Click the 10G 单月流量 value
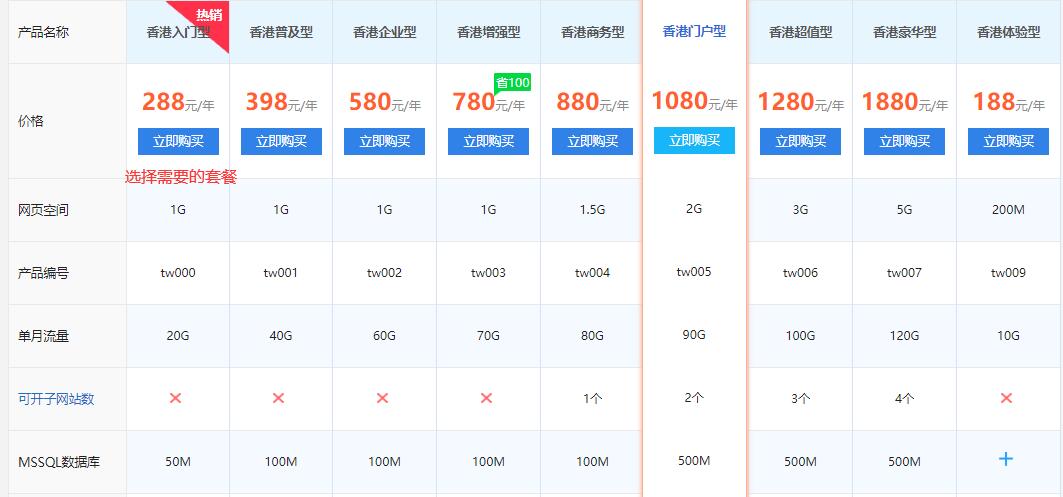The image size is (1063, 497). click(1008, 336)
